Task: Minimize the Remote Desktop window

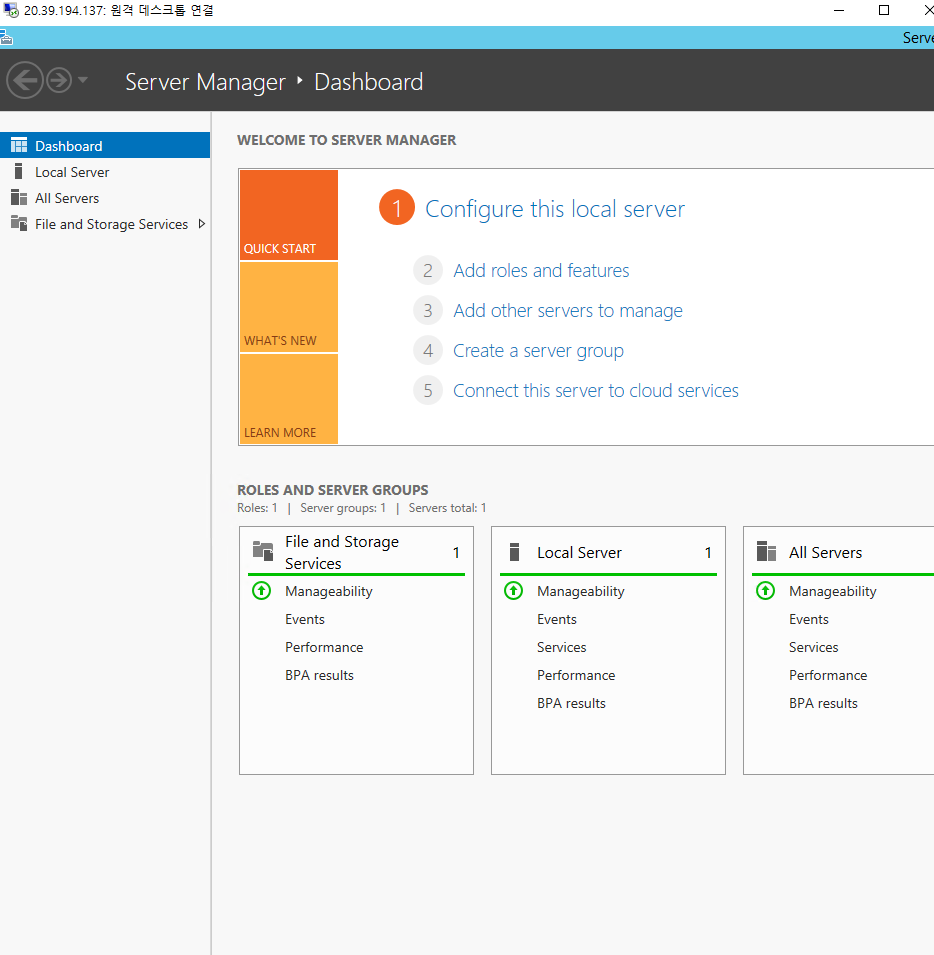Action: pos(839,10)
